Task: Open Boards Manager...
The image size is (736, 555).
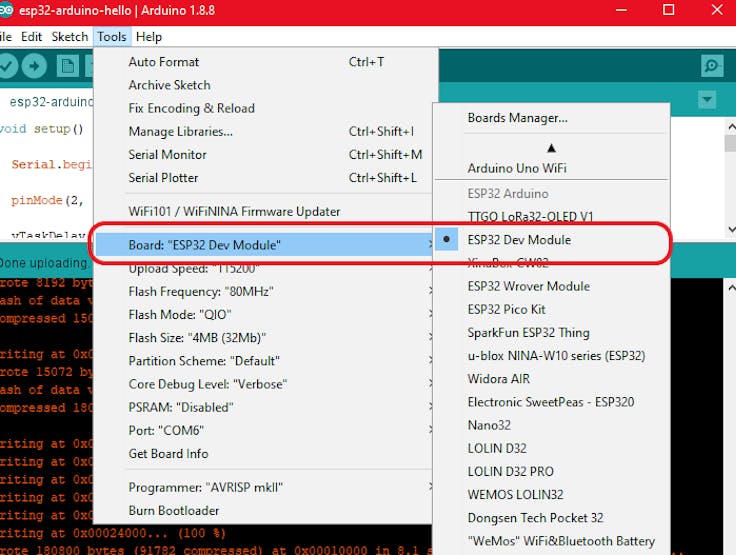Action: (x=552, y=118)
